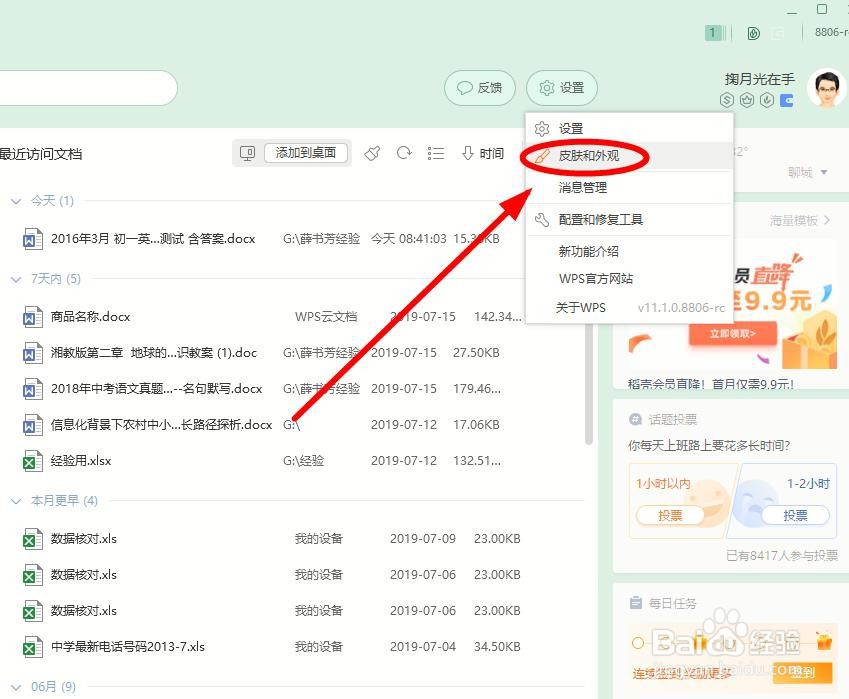
Task: Switch to list view icon
Action: [435, 153]
